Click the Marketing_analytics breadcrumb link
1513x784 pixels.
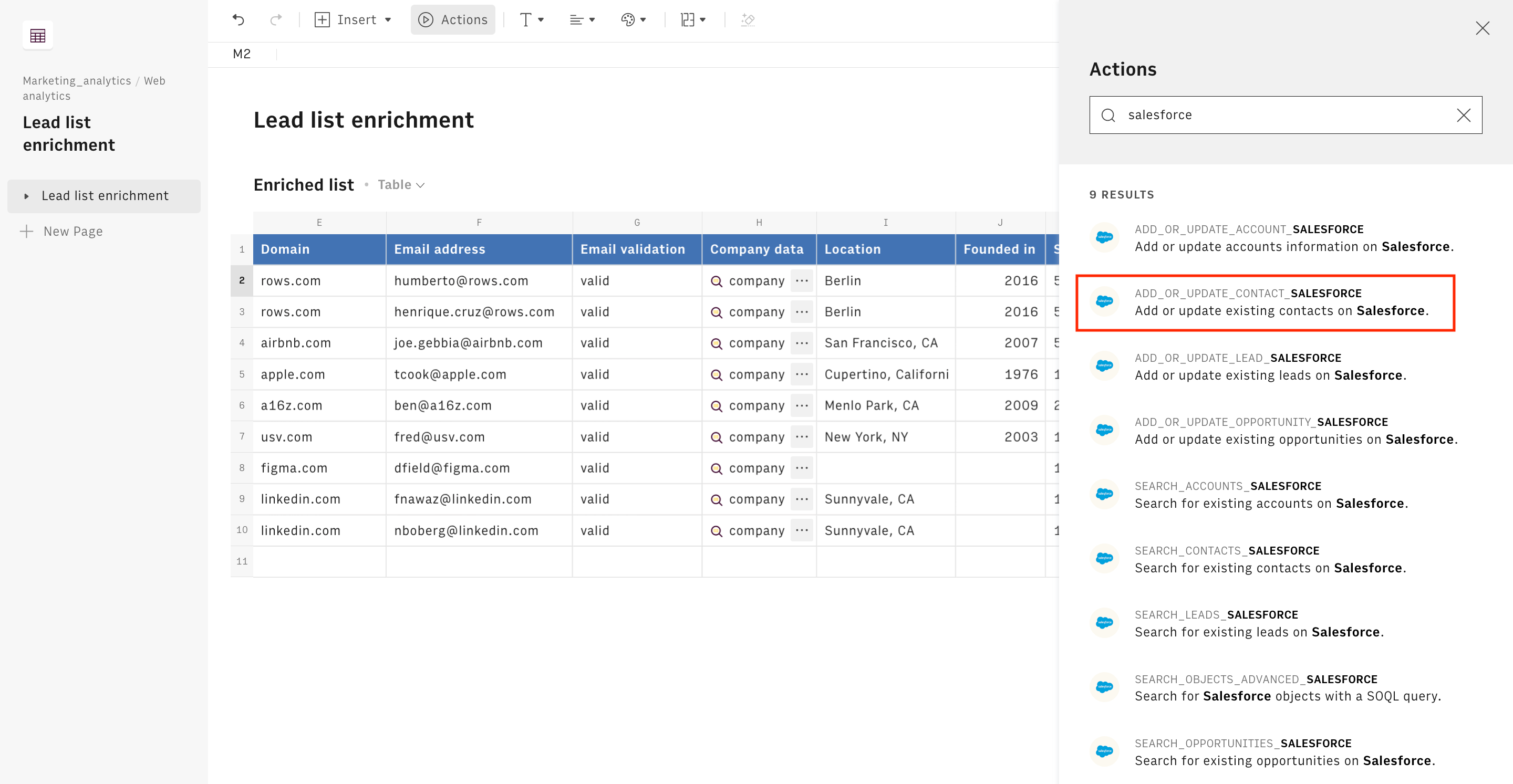tap(76, 80)
